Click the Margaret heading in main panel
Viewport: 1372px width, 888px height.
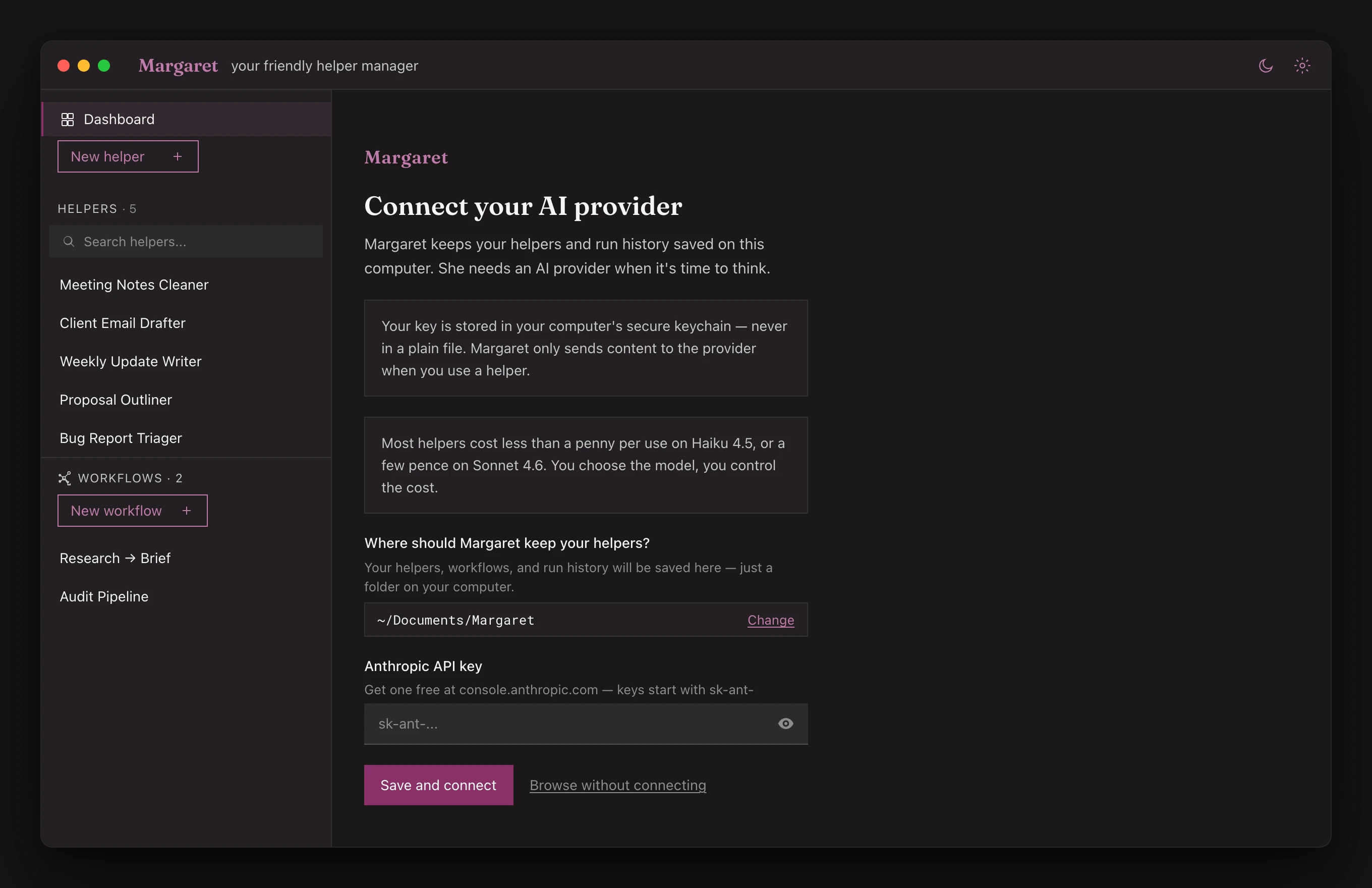click(x=406, y=157)
